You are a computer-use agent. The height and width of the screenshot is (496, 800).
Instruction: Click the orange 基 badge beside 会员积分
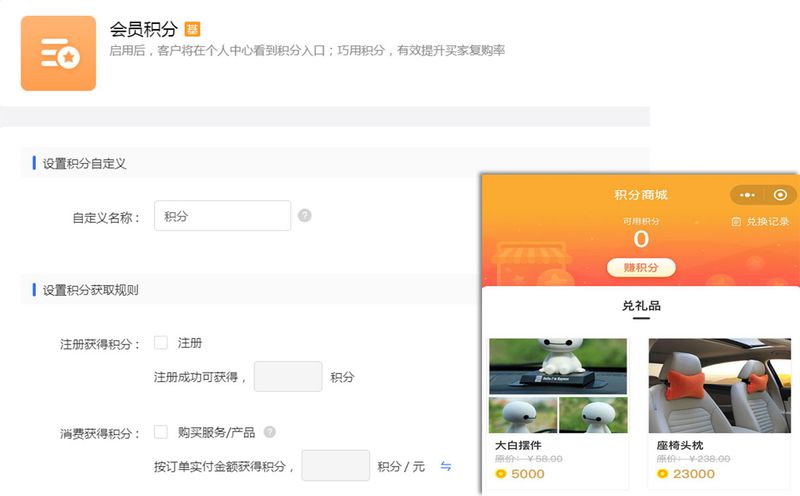pos(192,29)
